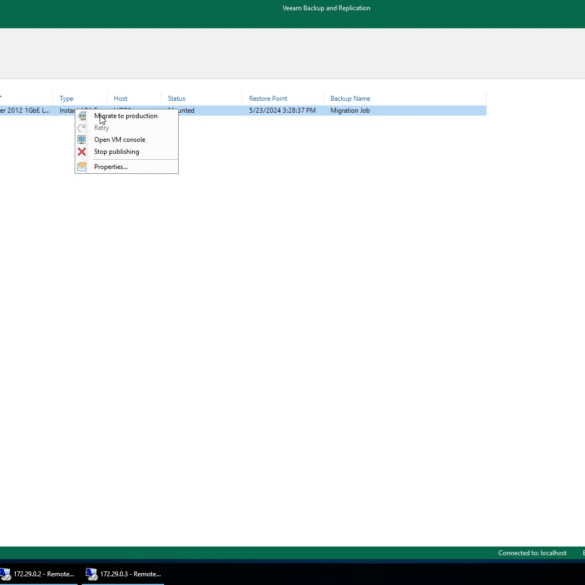The image size is (585, 585).
Task: Choose Migrate to production from context menu
Action: (125, 116)
